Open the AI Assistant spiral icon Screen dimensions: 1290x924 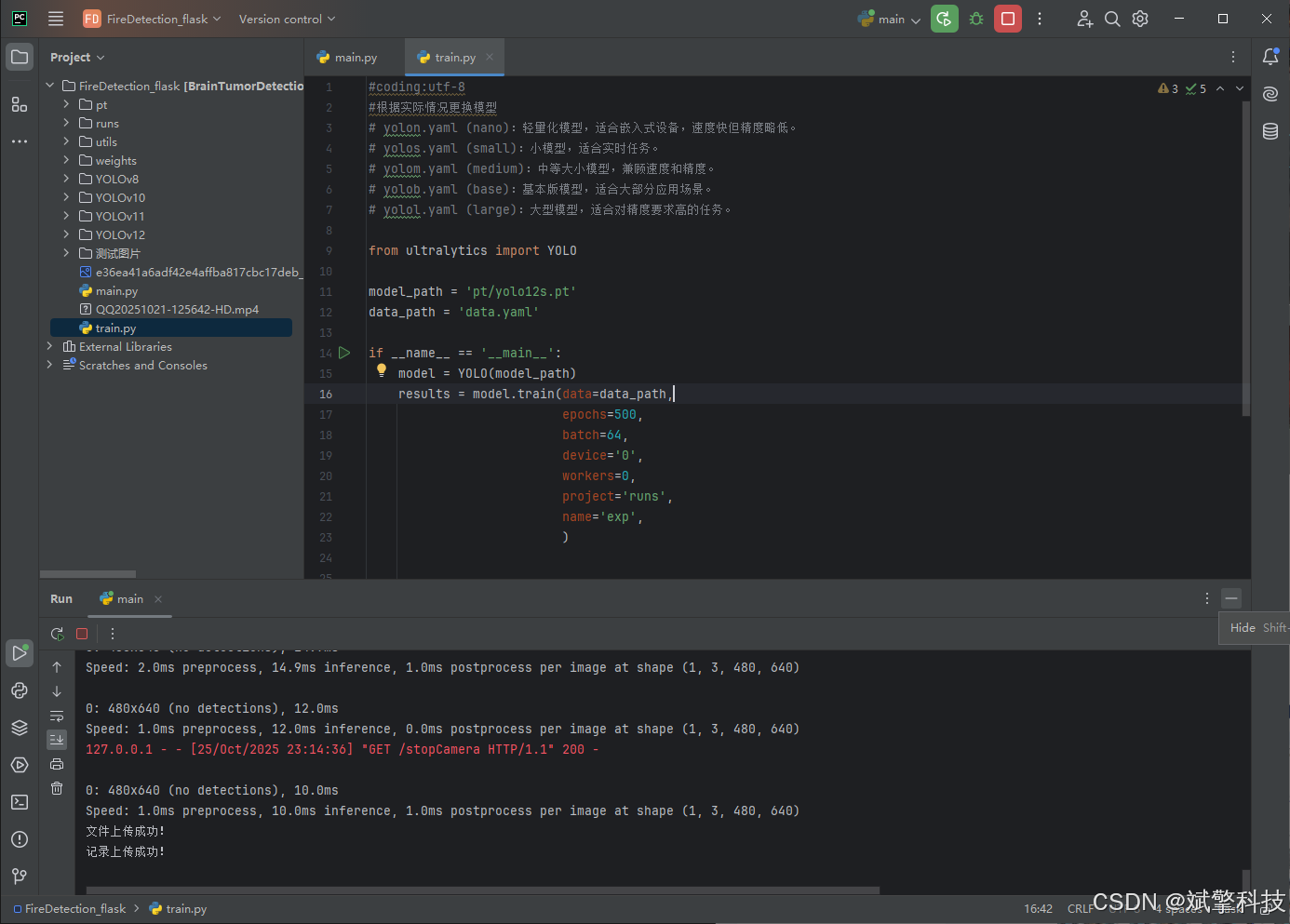1270,94
